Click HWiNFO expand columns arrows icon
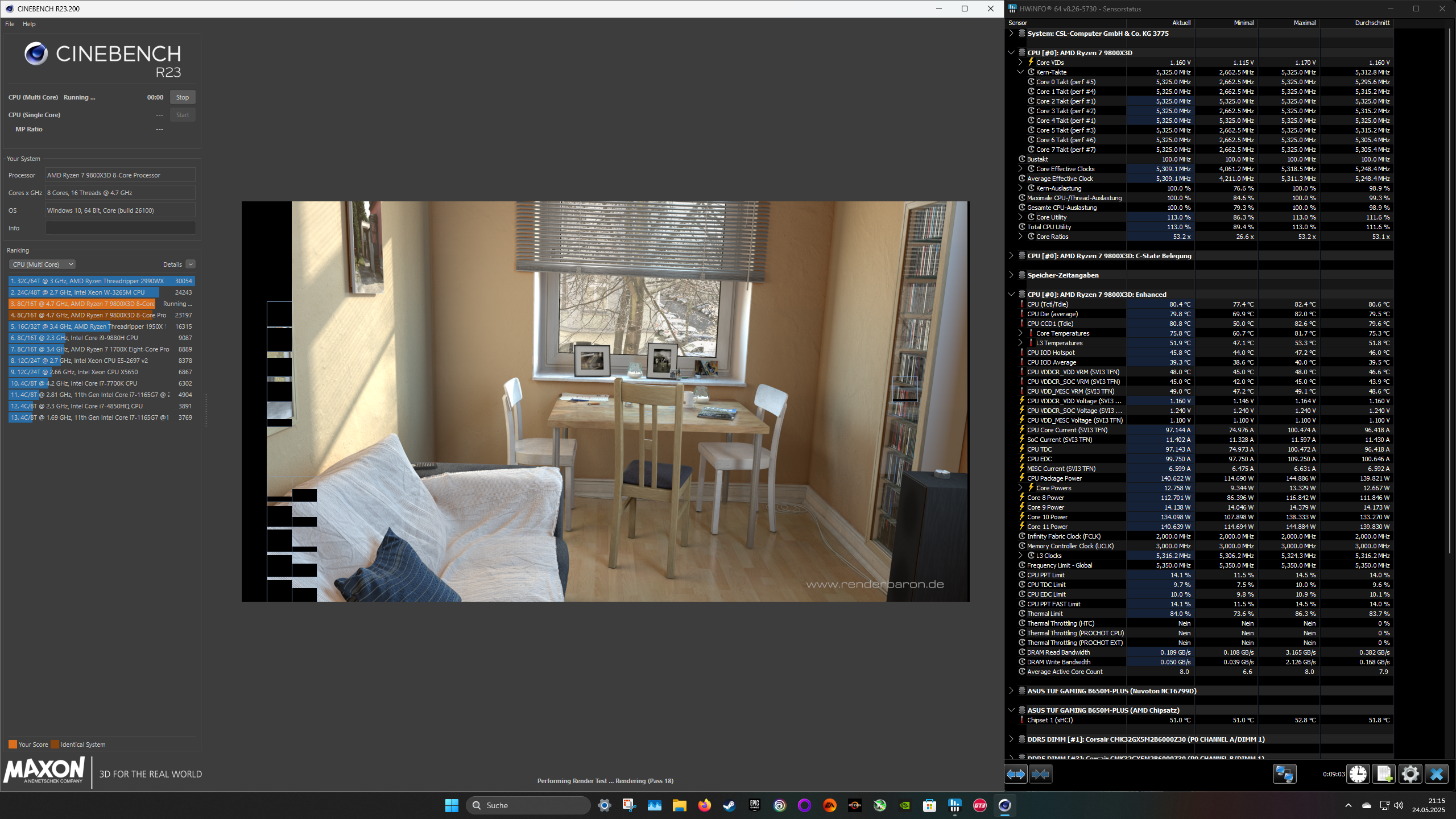Viewport: 1456px width, 819px height. pos(1016,774)
